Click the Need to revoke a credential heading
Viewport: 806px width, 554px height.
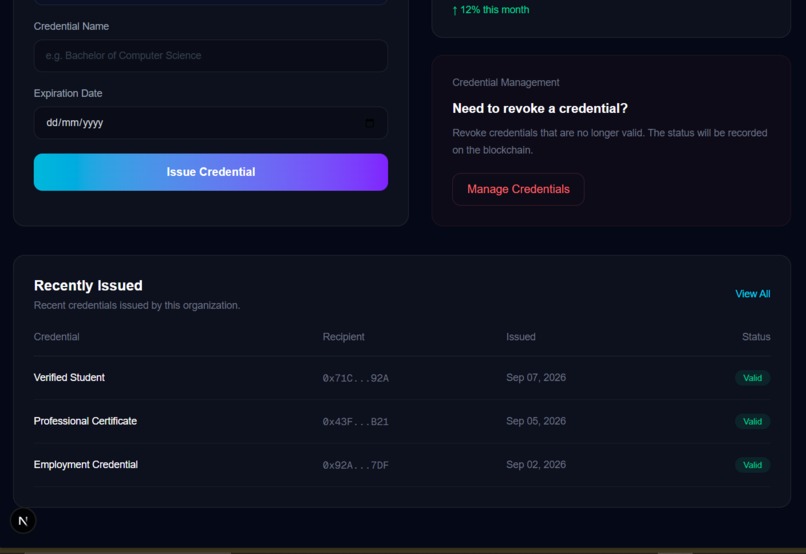pyautogui.click(x=540, y=108)
